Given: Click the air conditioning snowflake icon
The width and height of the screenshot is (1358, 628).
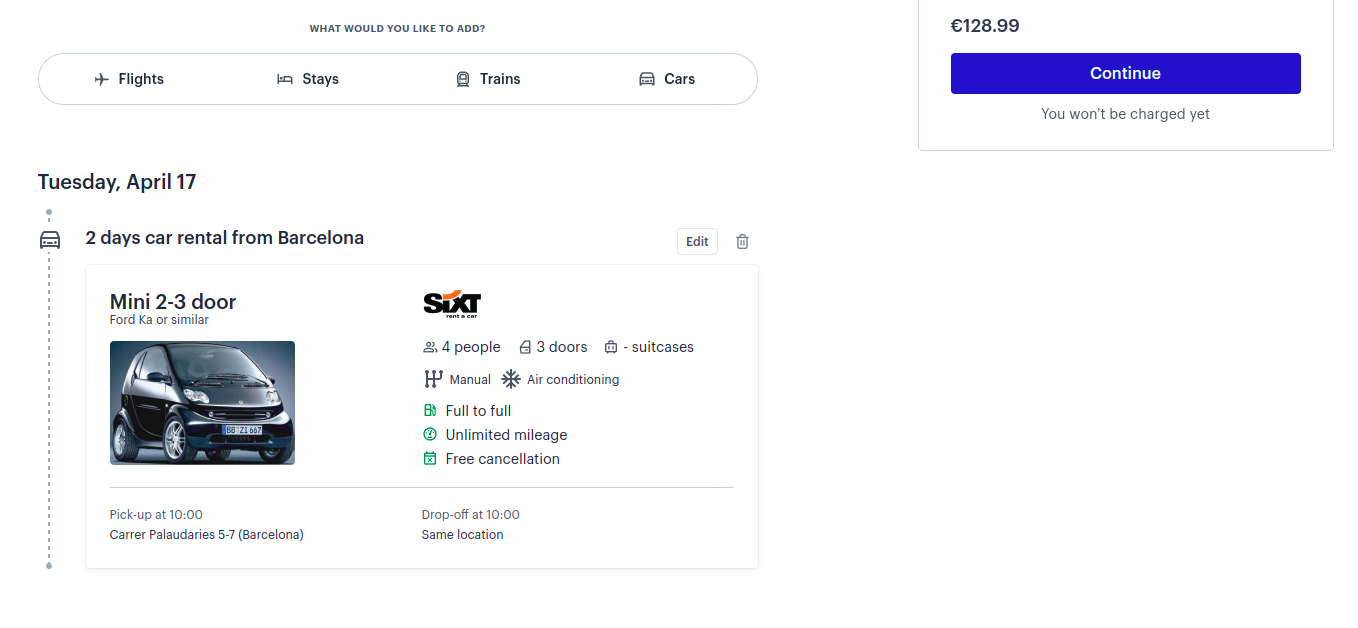Looking at the screenshot, I should point(511,379).
